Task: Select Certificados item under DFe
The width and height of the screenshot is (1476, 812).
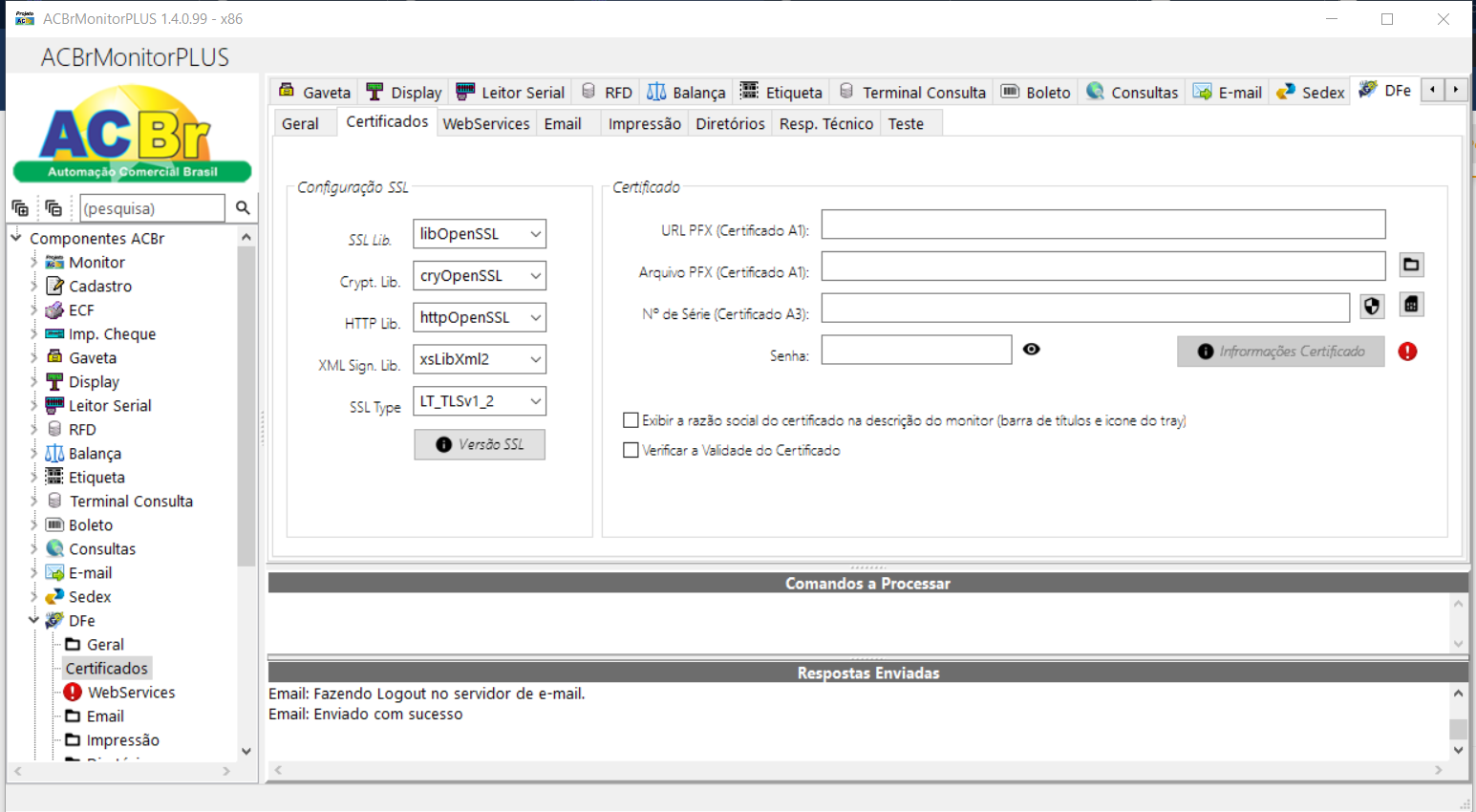Action: click(106, 668)
